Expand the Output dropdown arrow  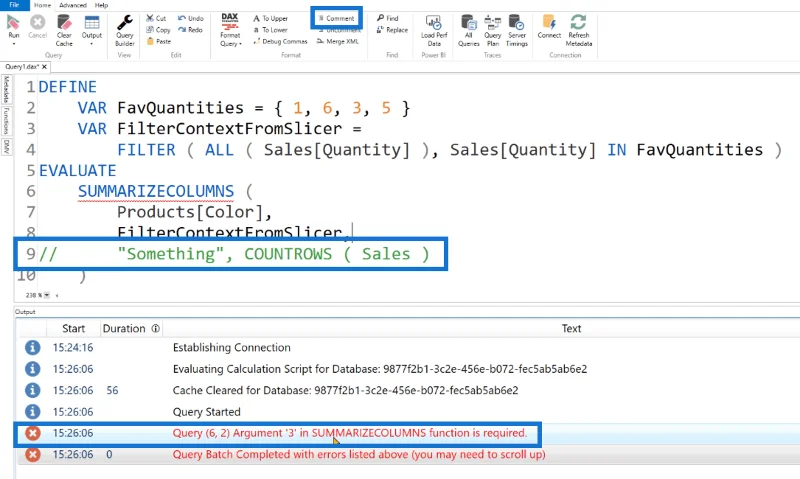[92, 44]
